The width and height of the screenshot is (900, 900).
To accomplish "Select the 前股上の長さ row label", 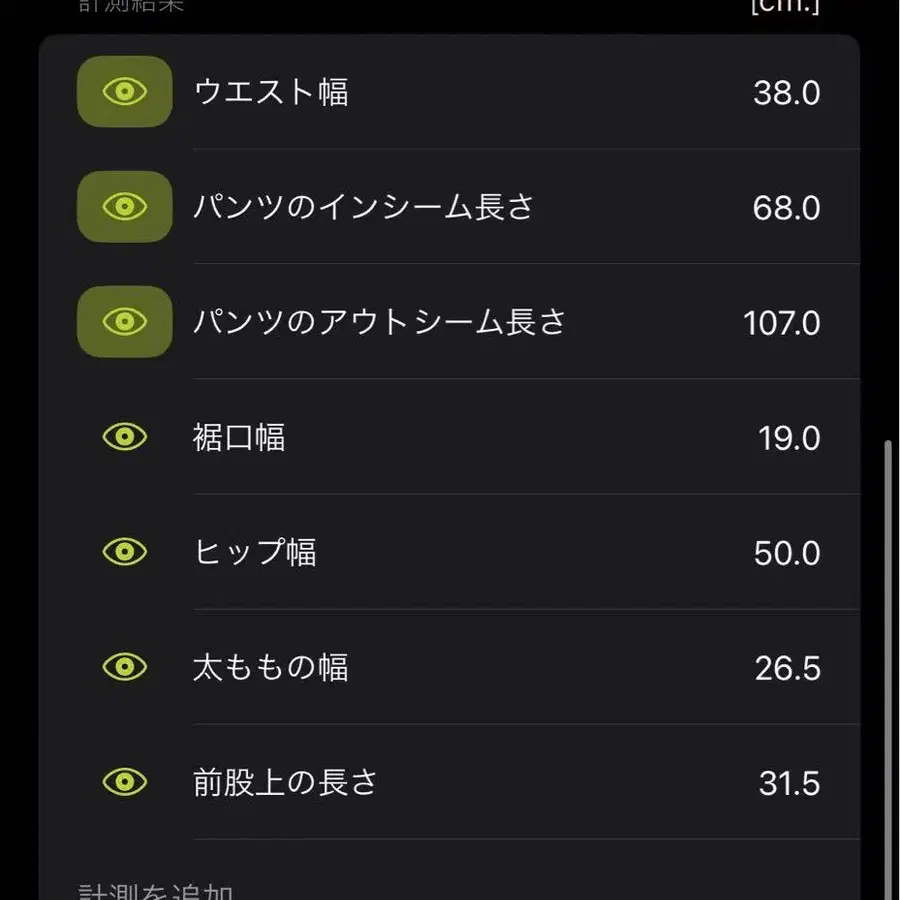I will point(286,783).
